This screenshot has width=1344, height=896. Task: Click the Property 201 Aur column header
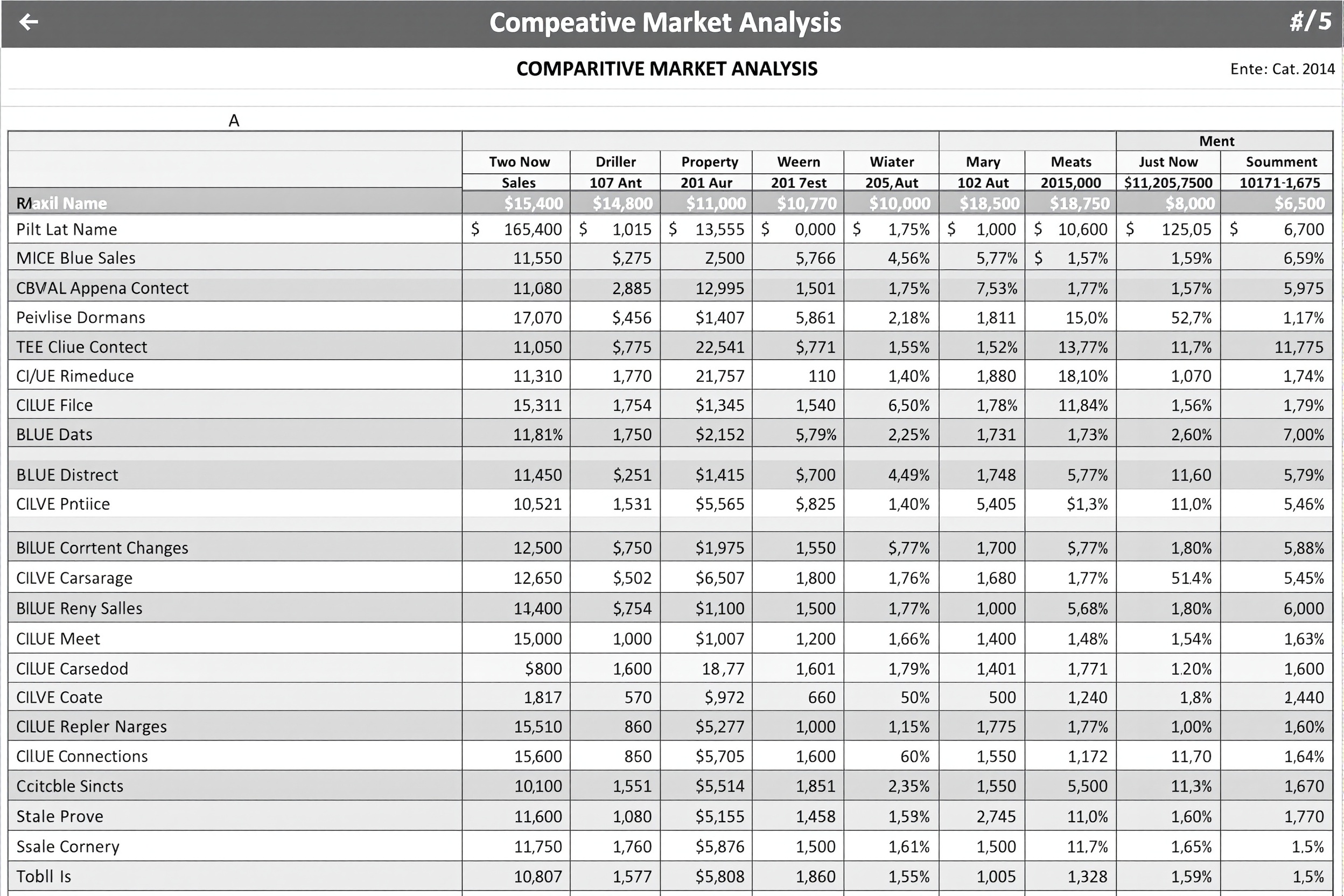click(x=708, y=171)
